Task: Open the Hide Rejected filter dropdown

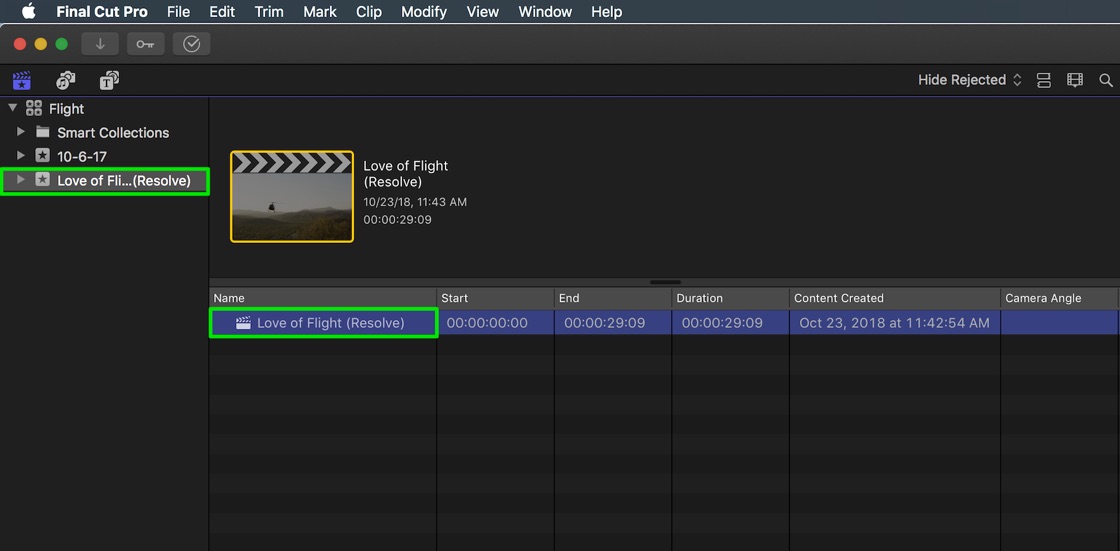Action: tap(970, 80)
